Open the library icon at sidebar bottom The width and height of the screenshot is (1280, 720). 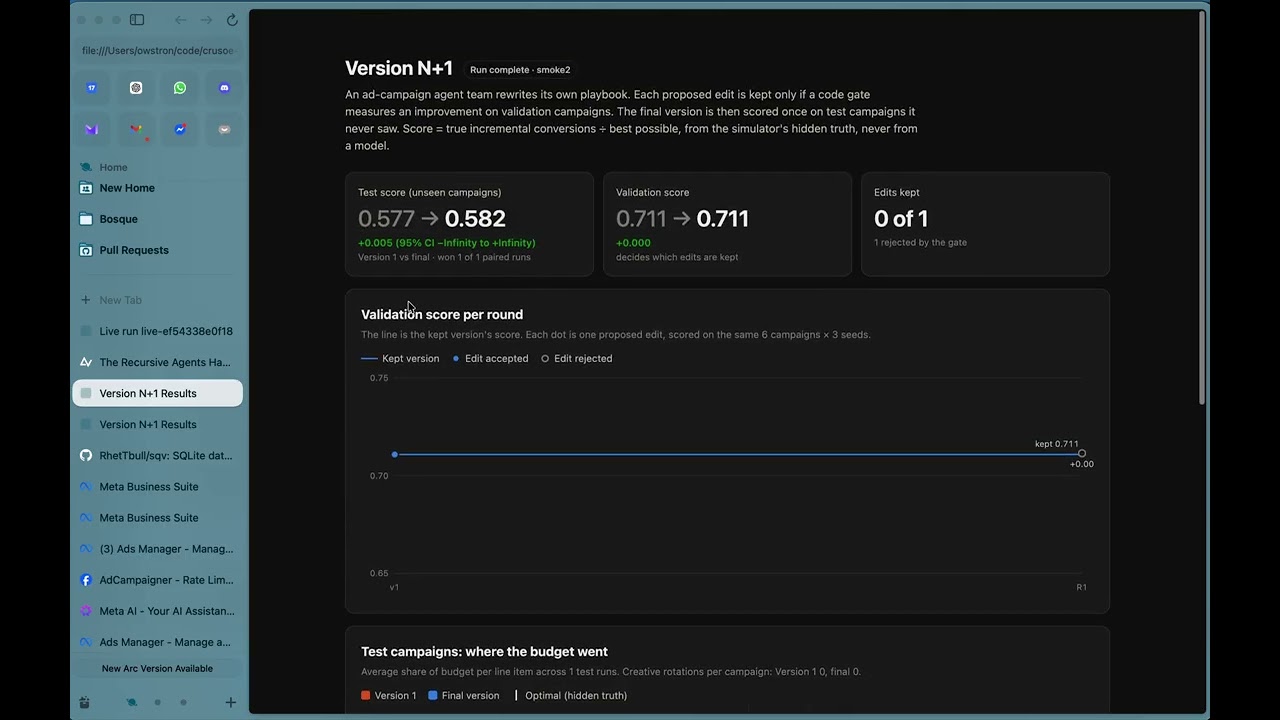coord(84,703)
